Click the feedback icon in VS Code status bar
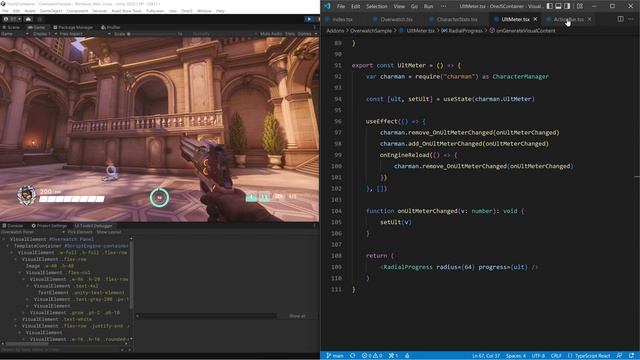The height and width of the screenshot is (360, 640). 620,356
